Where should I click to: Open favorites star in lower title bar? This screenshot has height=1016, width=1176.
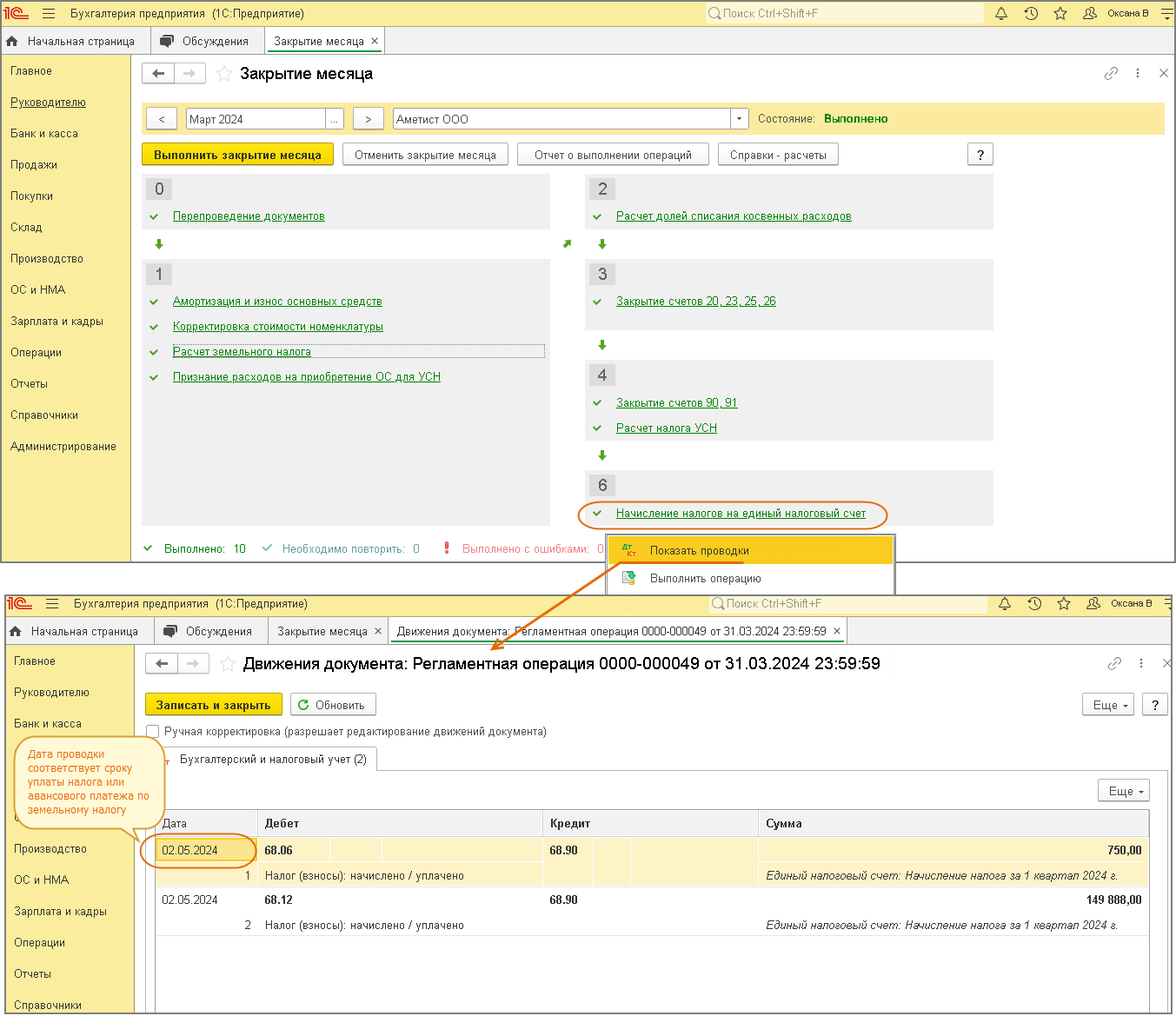click(x=1064, y=604)
